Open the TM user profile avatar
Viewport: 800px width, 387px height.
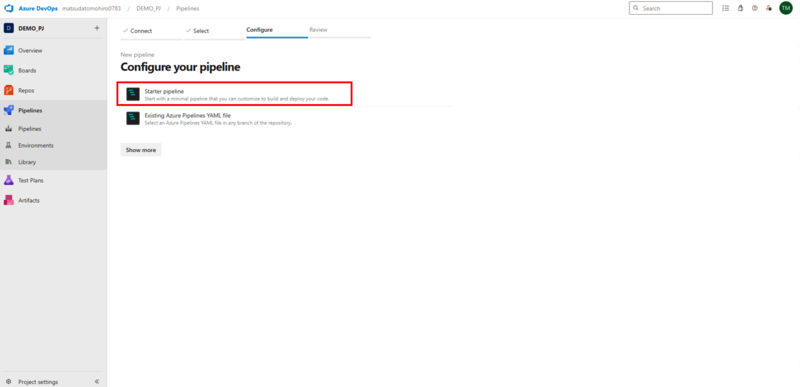click(786, 8)
